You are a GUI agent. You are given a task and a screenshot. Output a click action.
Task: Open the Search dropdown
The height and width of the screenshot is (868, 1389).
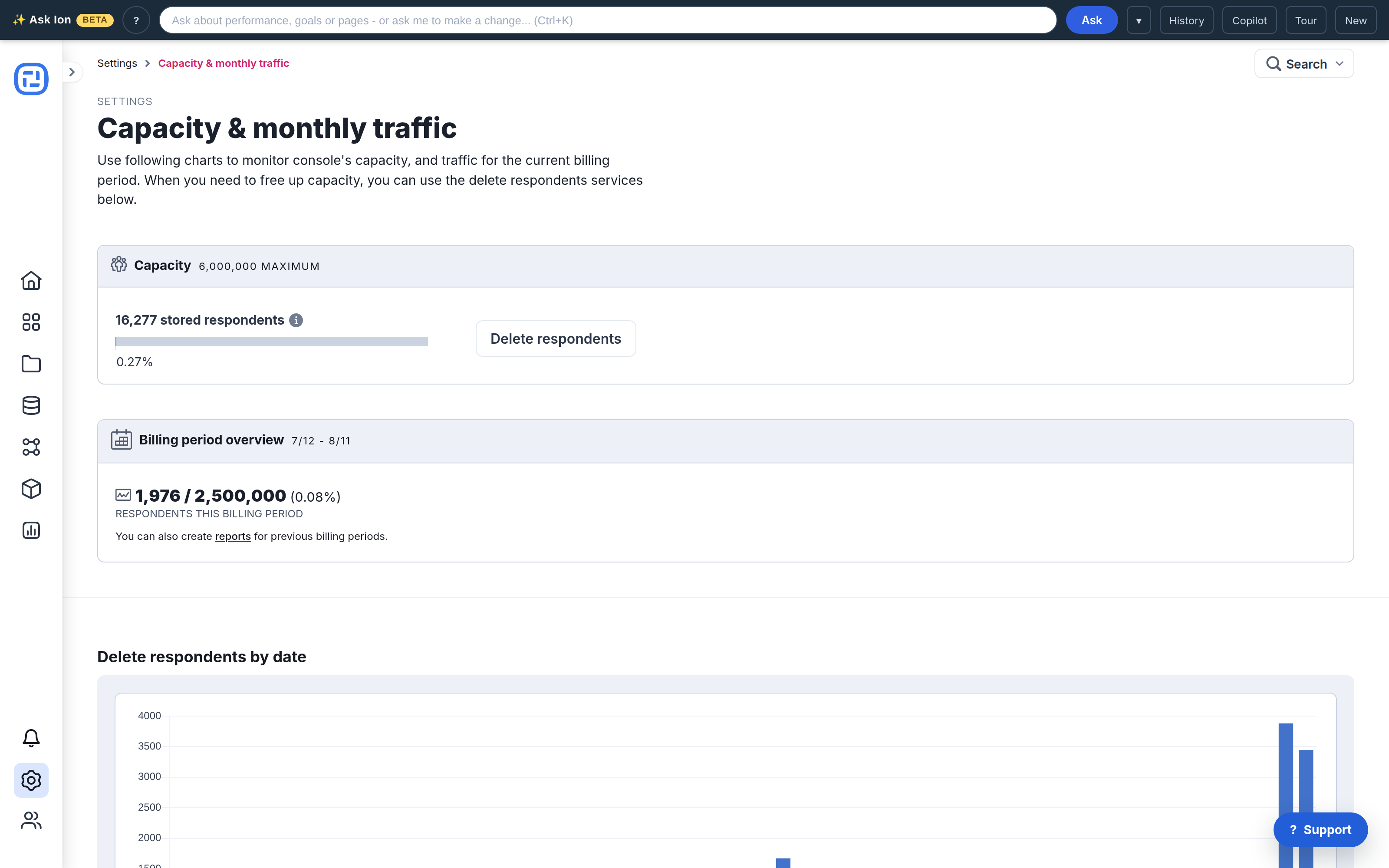click(1304, 64)
